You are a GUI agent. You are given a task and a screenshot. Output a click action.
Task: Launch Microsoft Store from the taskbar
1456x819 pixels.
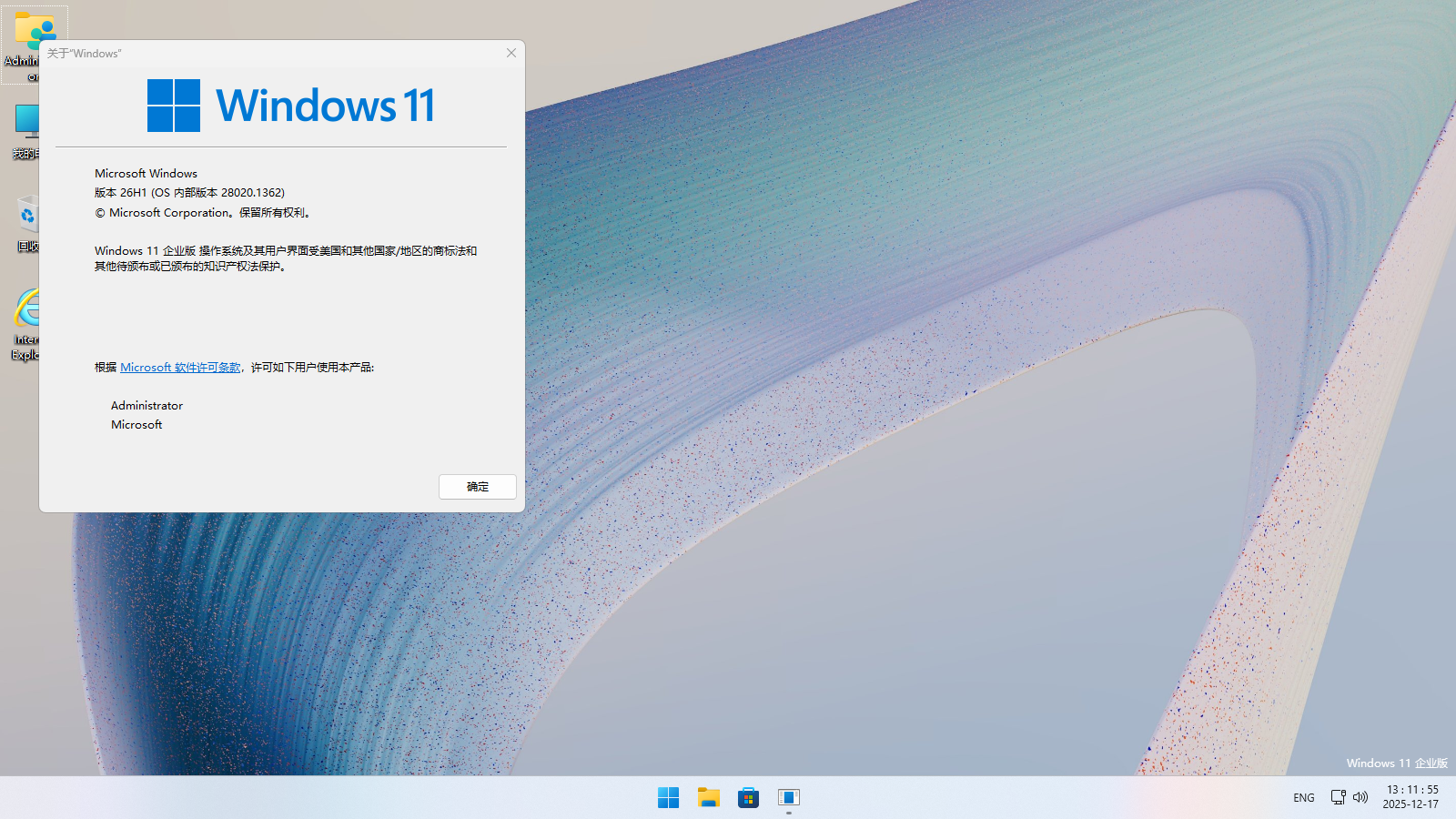pyautogui.click(x=749, y=797)
